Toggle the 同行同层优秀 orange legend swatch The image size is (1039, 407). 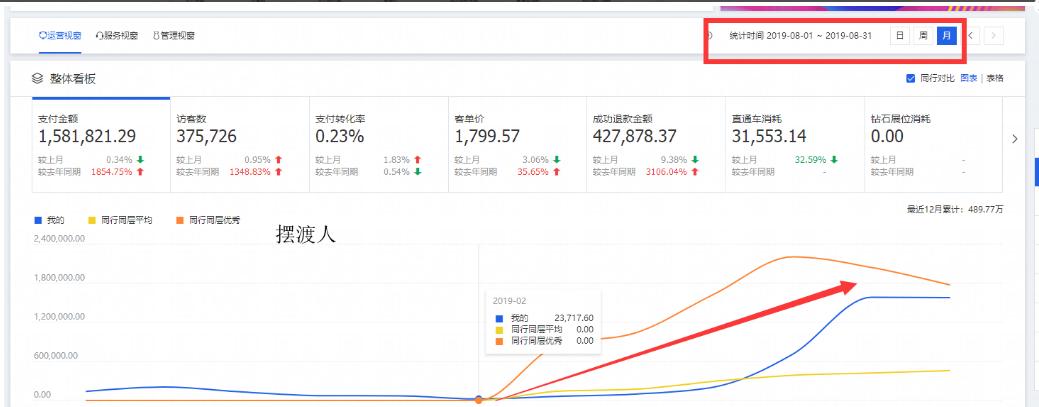179,219
